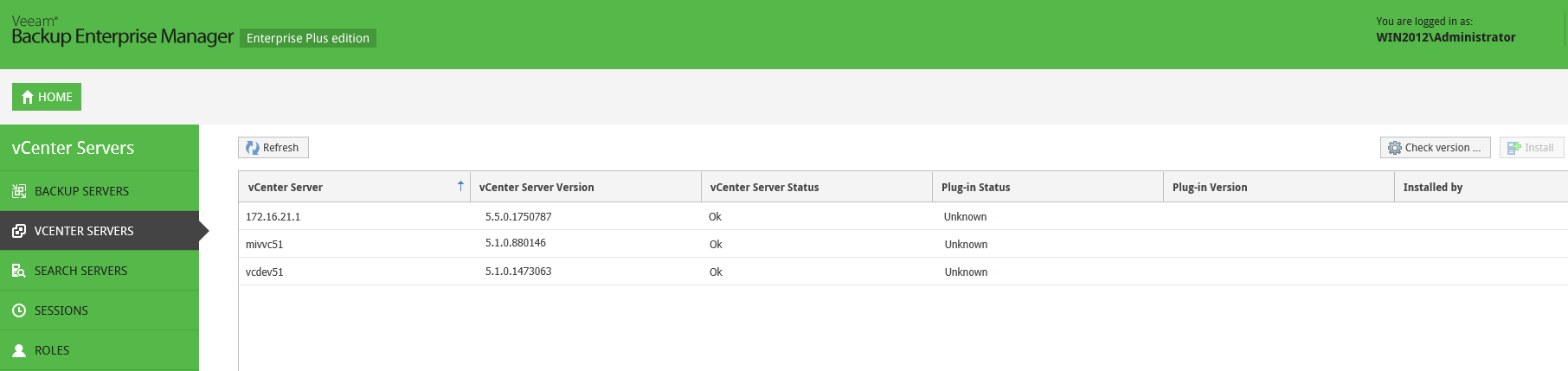1568x371 pixels.
Task: Click the Backup Servers sidebar icon
Action: click(18, 191)
